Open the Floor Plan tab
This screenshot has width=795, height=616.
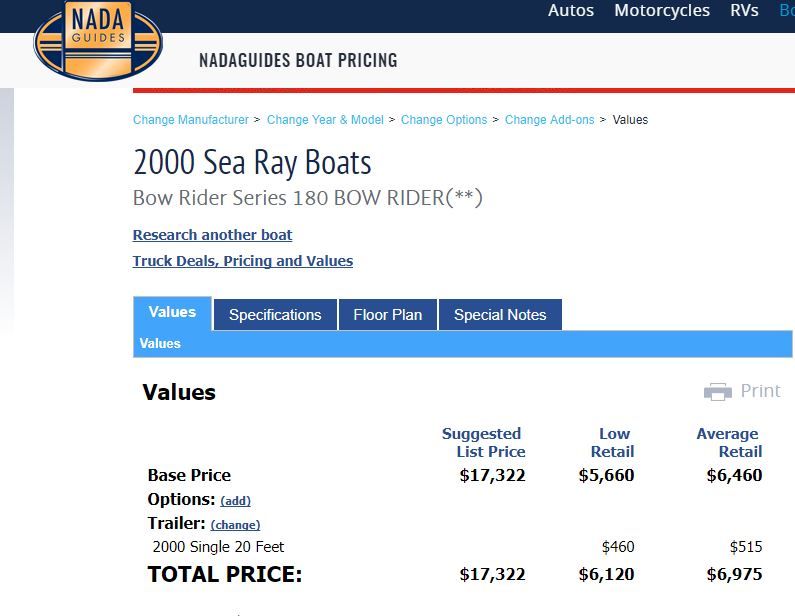click(387, 314)
